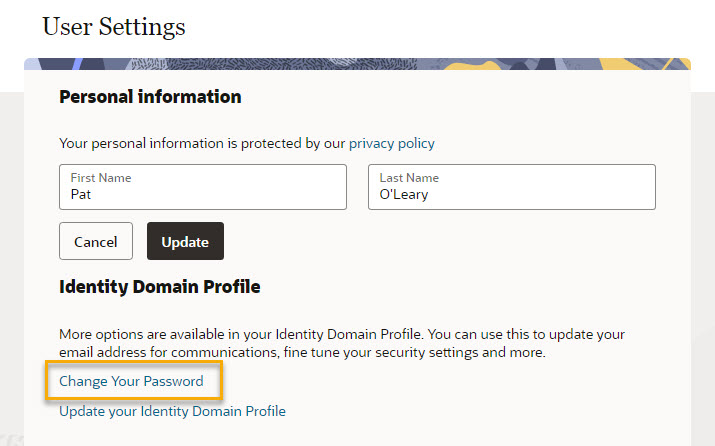Click the decorative patterned banner strip
The height and width of the screenshot is (446, 715).
(x=357, y=64)
